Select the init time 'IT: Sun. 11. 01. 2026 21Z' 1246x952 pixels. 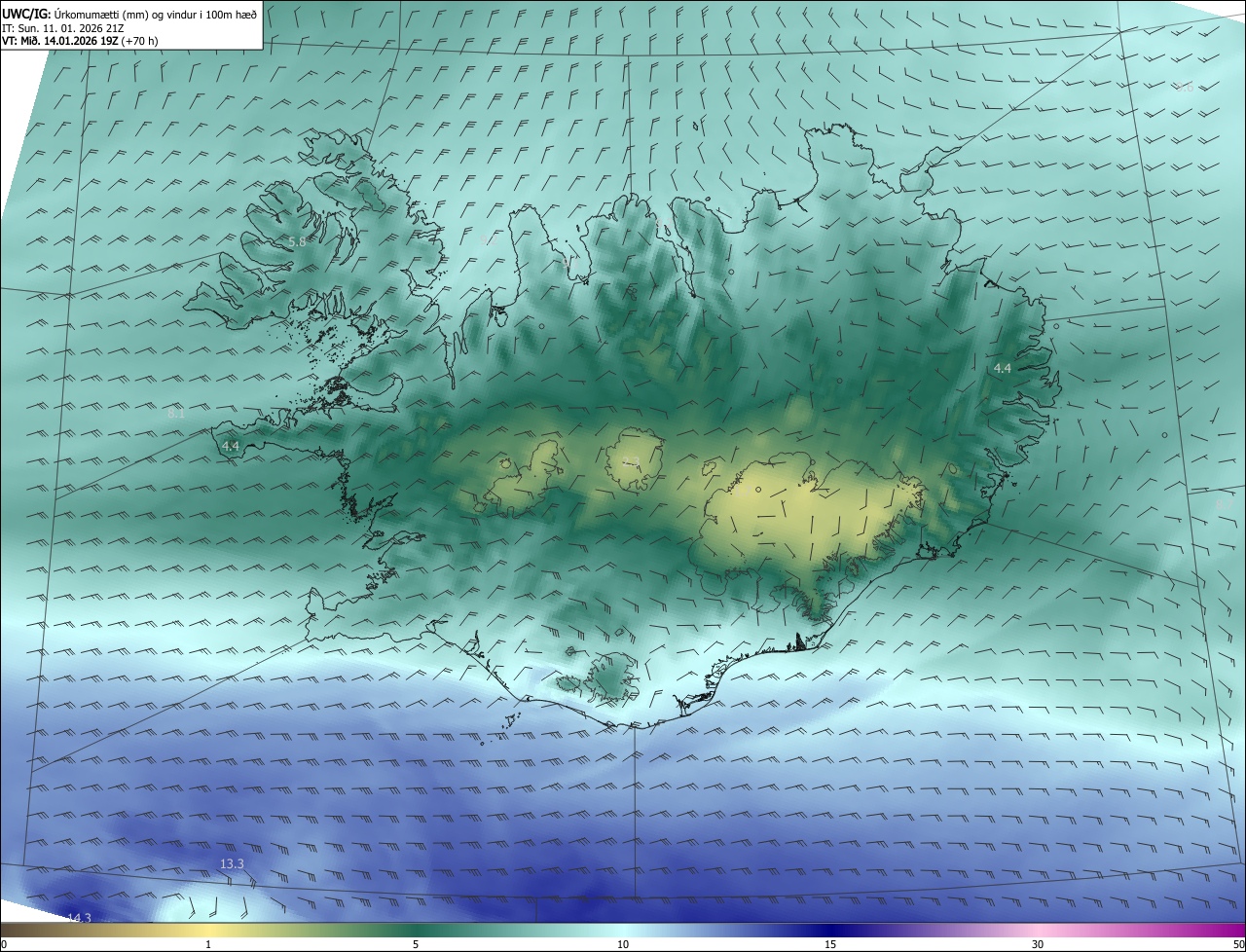(62, 28)
